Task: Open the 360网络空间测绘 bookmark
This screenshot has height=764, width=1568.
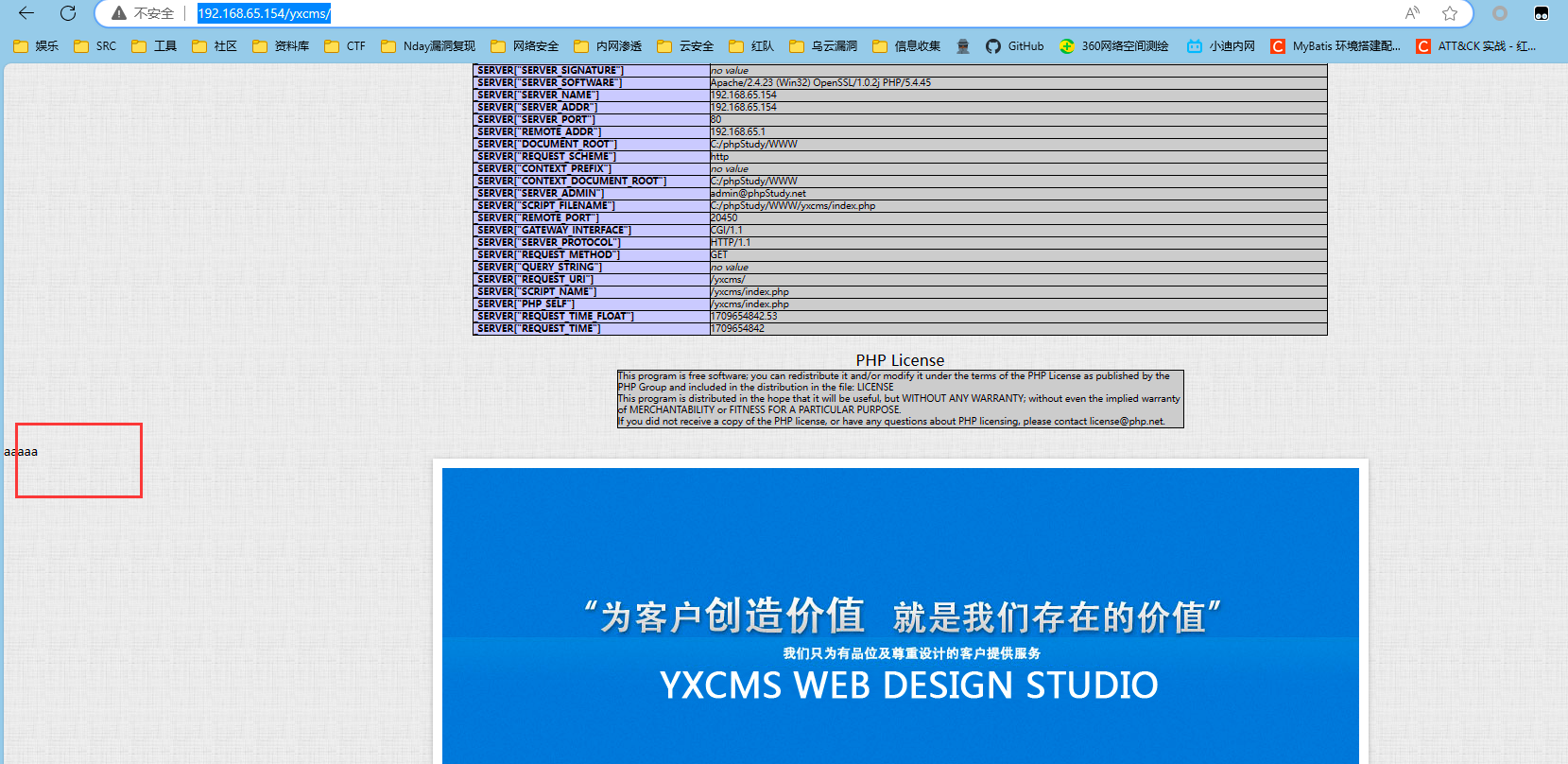Action: tap(1114, 46)
